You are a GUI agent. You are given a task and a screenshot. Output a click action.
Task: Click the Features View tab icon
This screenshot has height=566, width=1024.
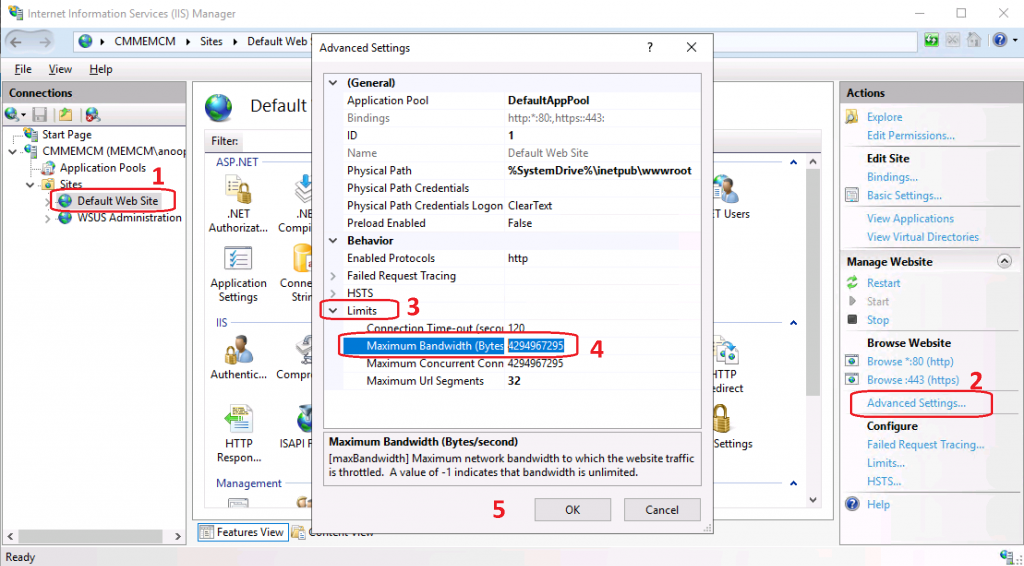[206, 532]
